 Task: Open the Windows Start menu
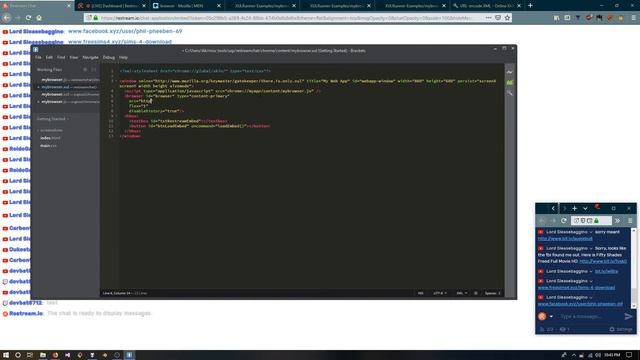coord(6,355)
